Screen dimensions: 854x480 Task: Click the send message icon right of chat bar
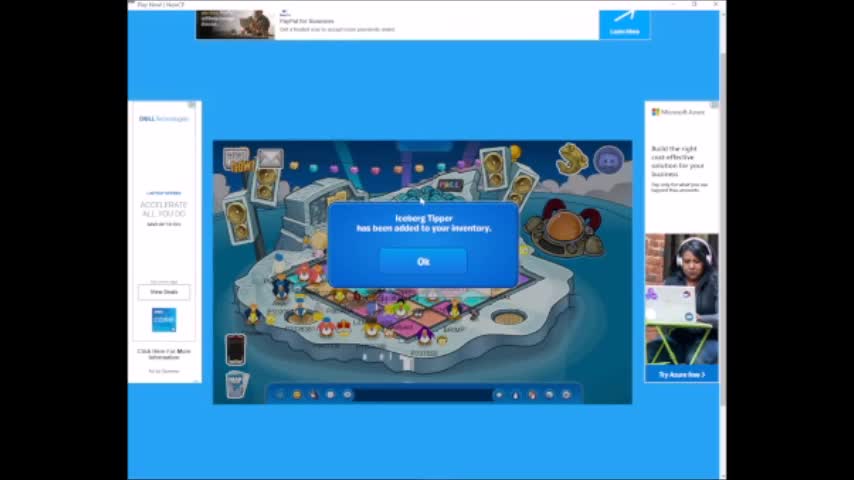coord(499,394)
